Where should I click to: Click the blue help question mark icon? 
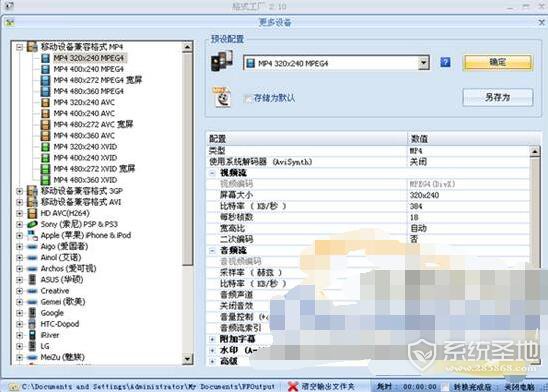coord(445,62)
